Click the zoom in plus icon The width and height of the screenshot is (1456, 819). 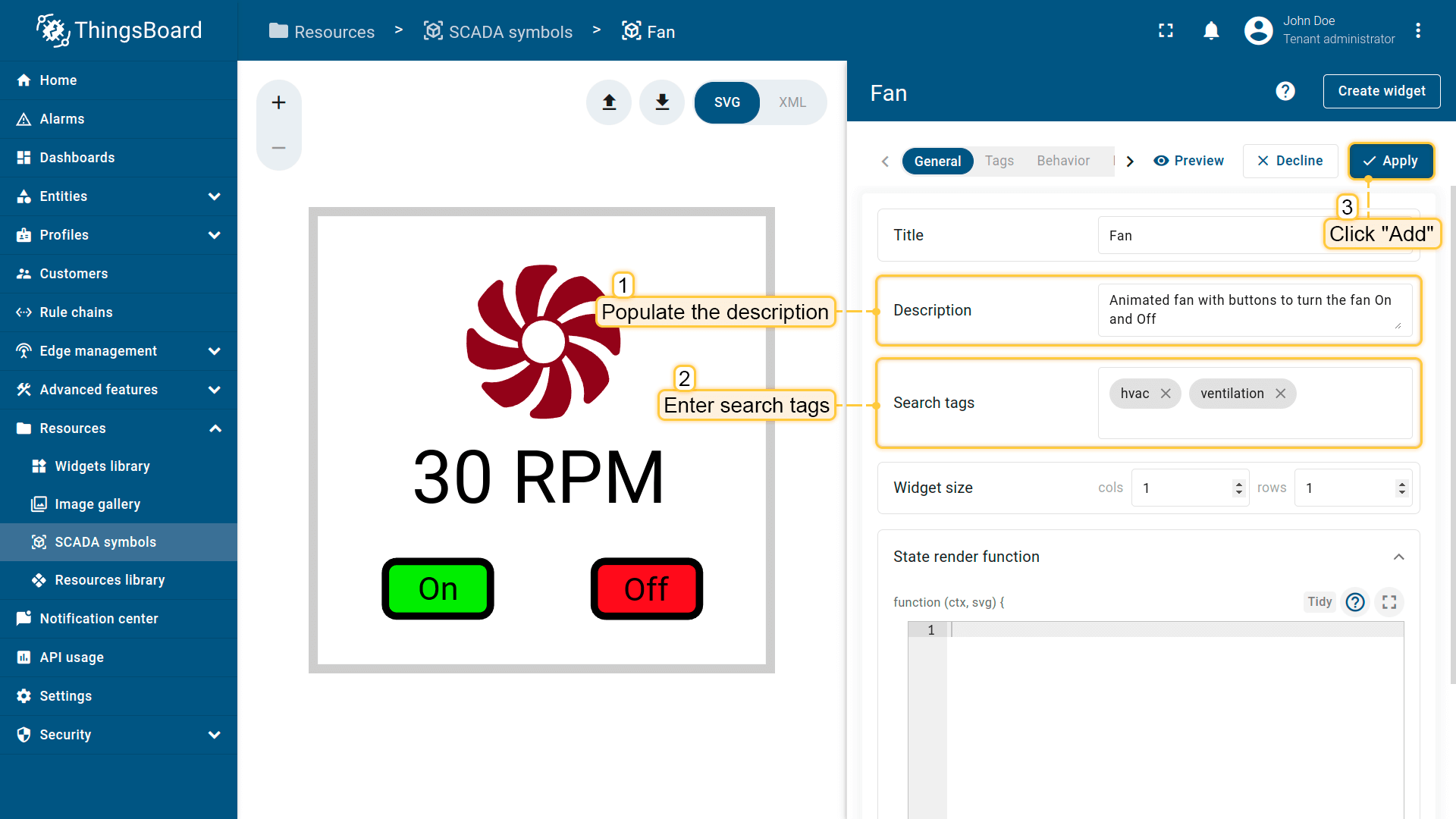click(278, 102)
